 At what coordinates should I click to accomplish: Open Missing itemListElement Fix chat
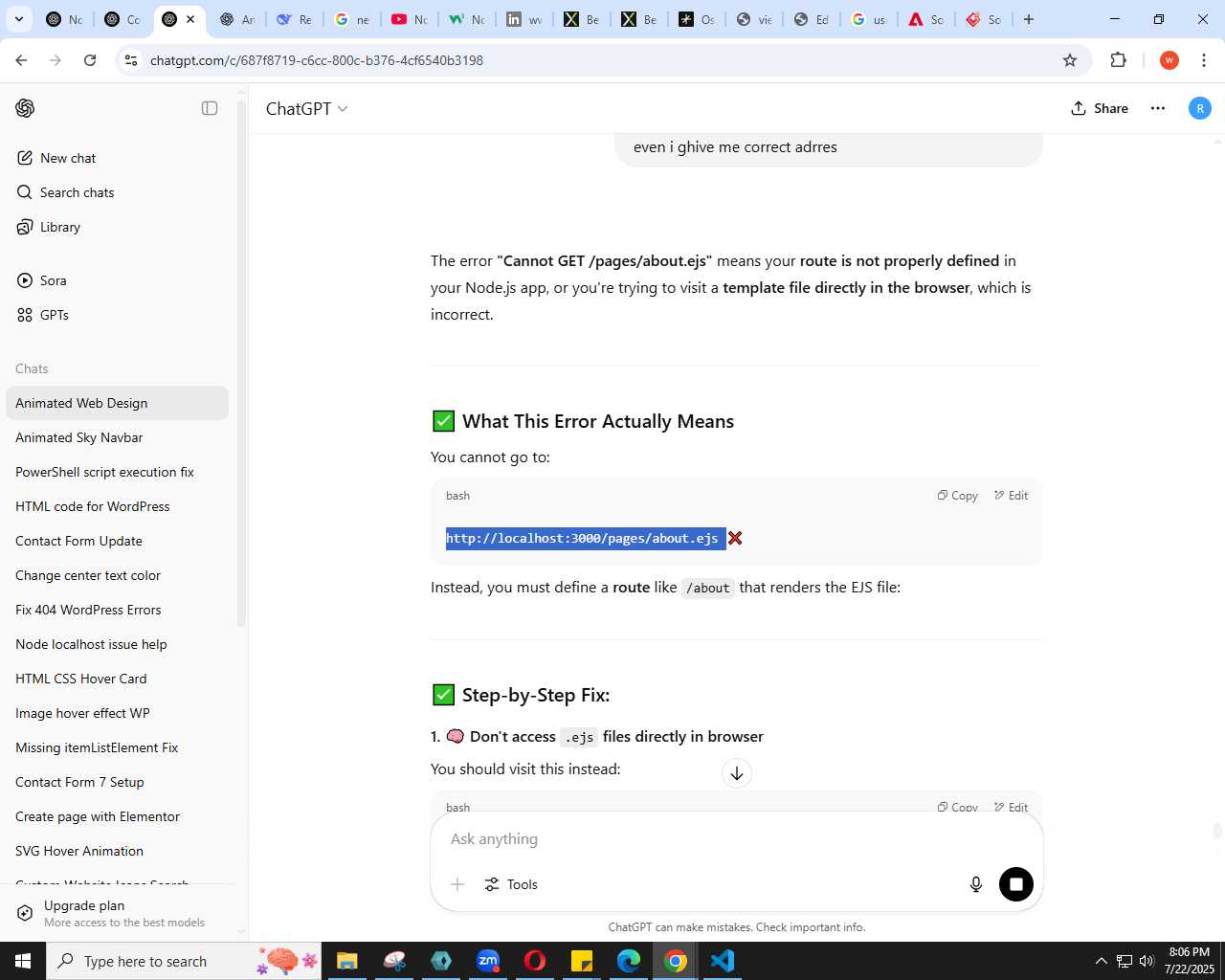(117, 747)
